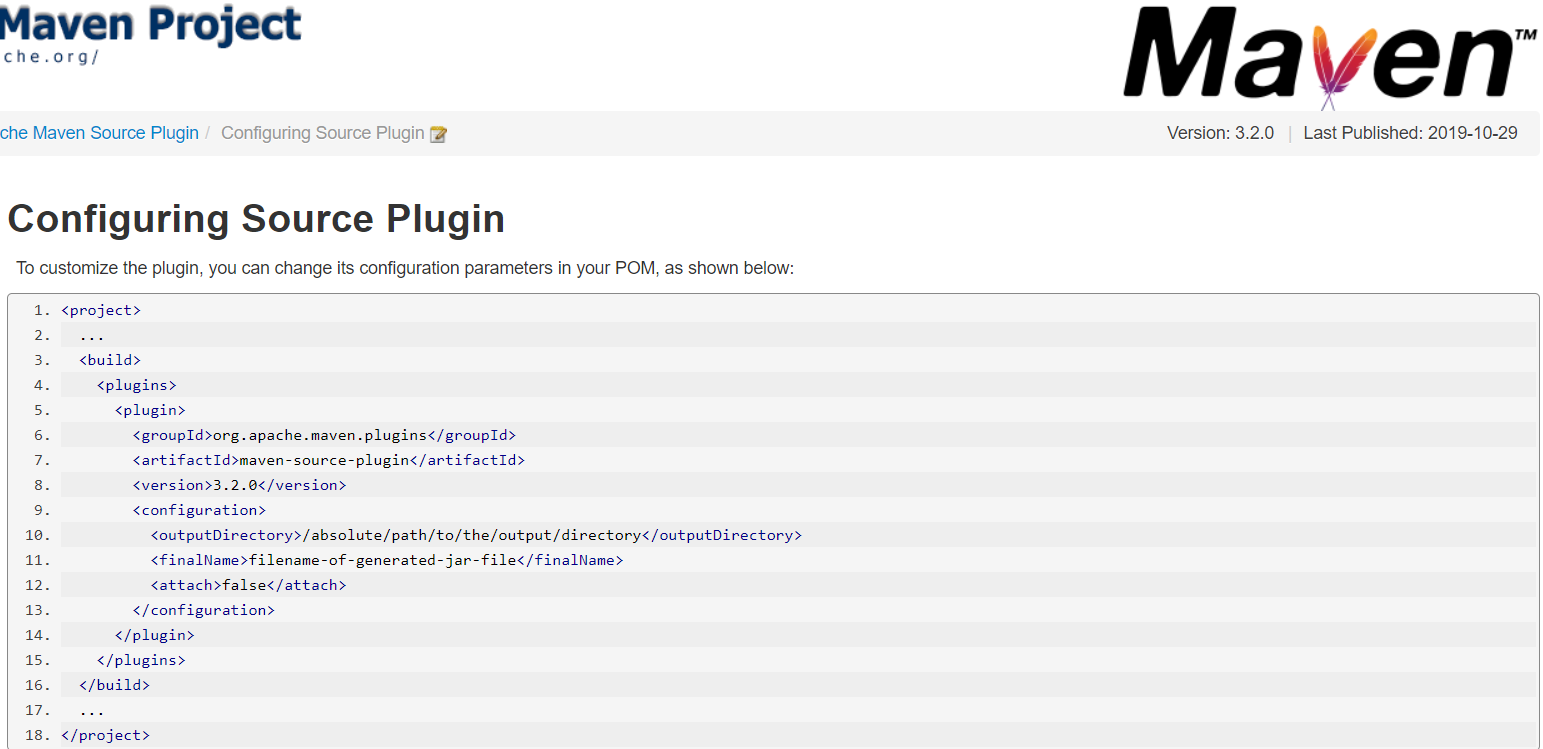Click the closing </project> tag on line 18
Screen dimensions: 1543x749
pyautogui.click(x=105, y=735)
